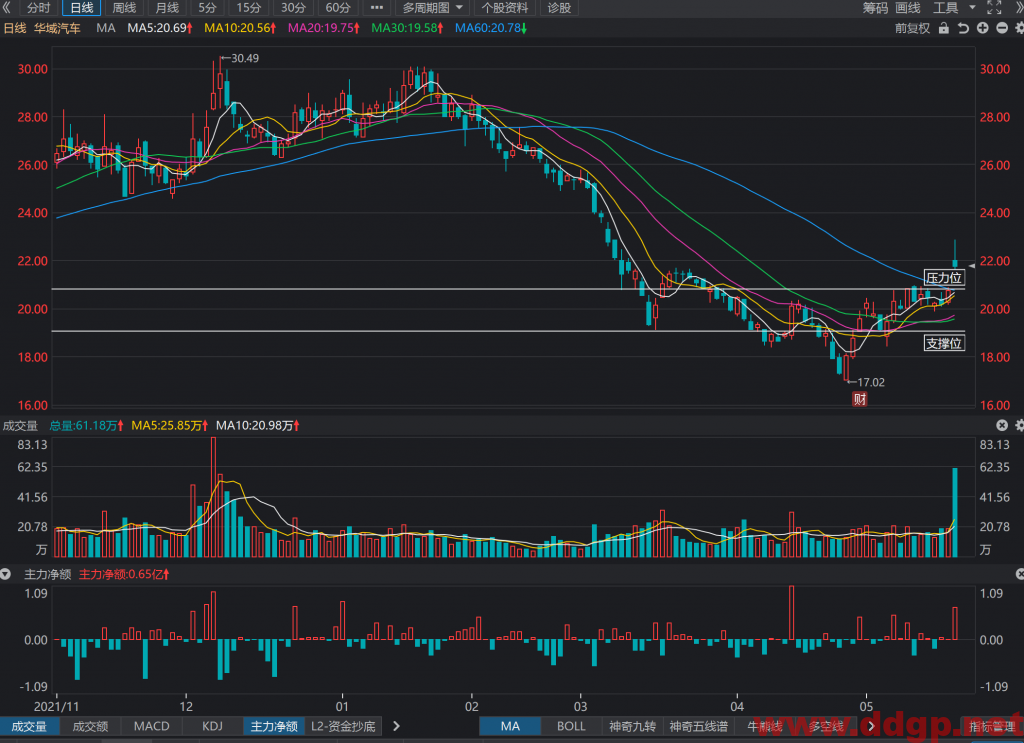Image resolution: width=1024 pixels, height=743 pixels.
Task: Click the MA30:19.58 legend value
Action: coord(408,28)
